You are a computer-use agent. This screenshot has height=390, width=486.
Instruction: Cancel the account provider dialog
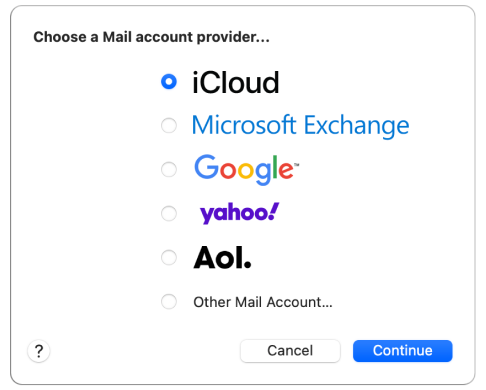290,351
